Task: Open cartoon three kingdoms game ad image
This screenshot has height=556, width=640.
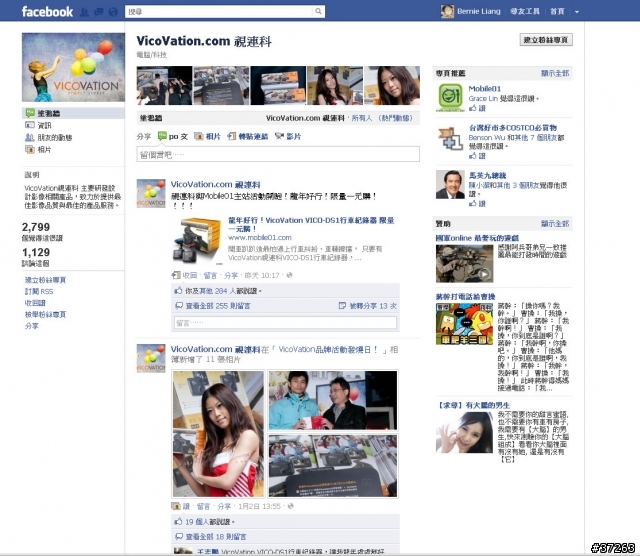Action: point(464,324)
